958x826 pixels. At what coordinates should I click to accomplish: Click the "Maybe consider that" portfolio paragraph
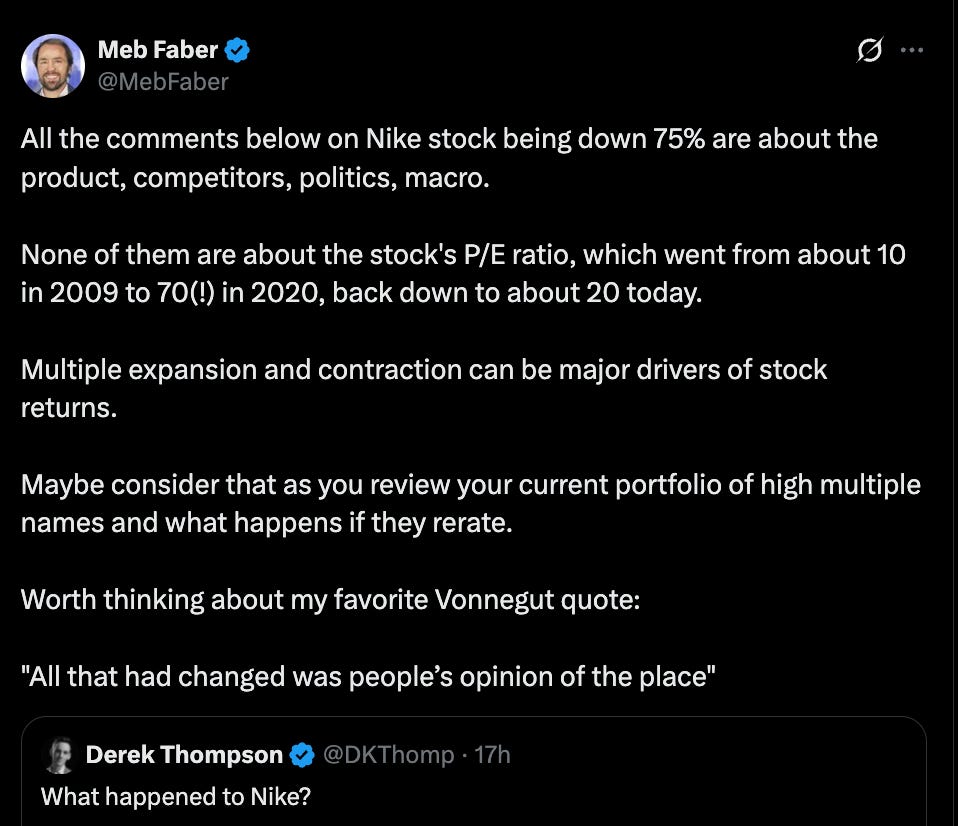tap(470, 504)
